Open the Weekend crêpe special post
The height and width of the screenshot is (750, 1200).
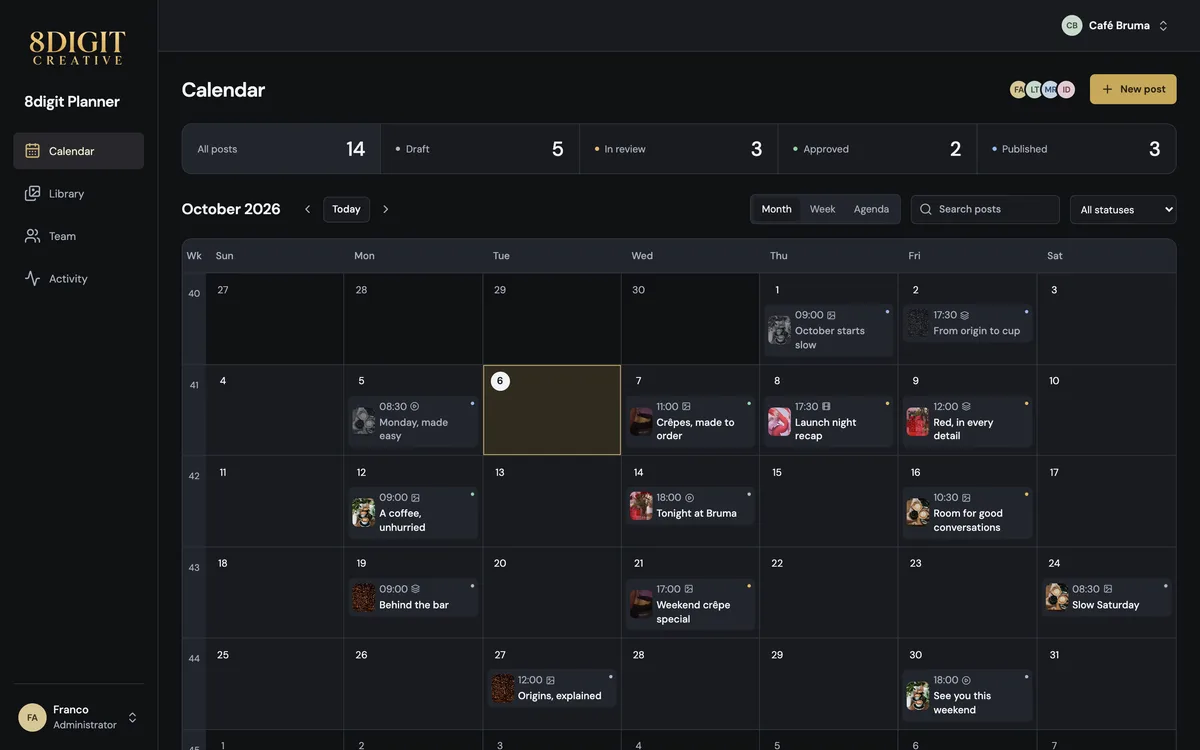click(x=690, y=604)
